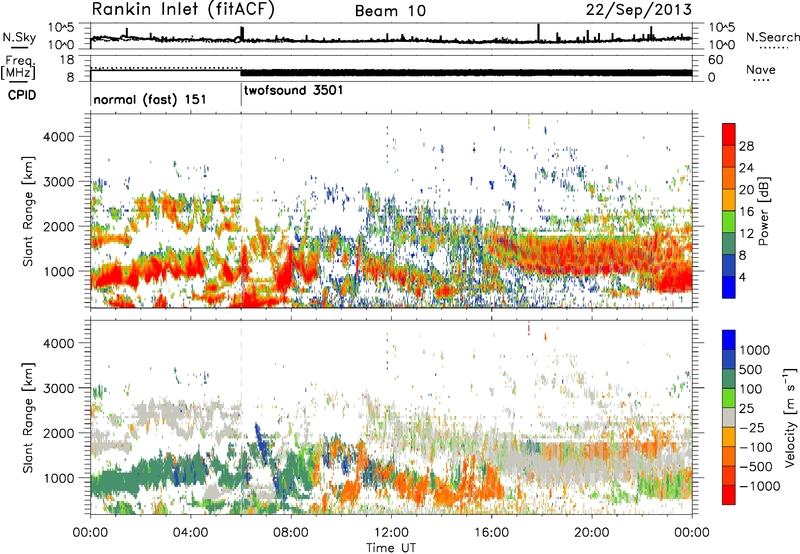Click the red bottom of the Velocity color bar

[729, 495]
